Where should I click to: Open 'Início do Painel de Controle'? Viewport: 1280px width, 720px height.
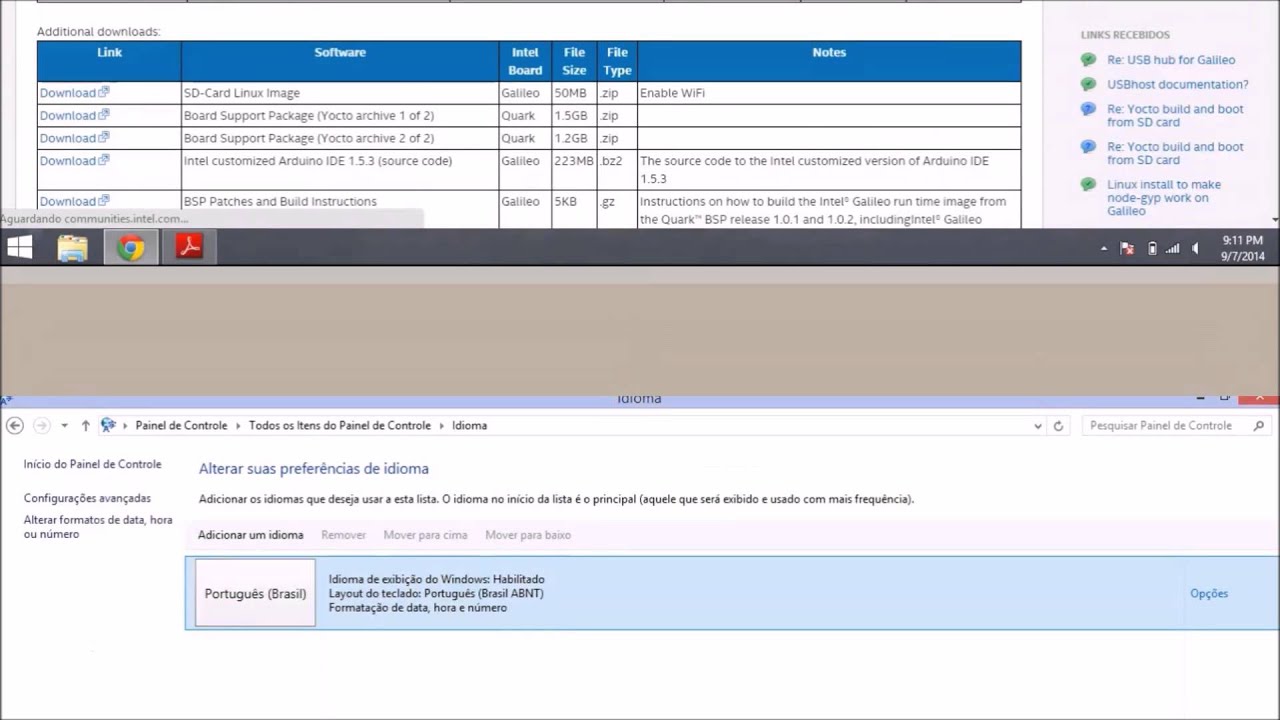coord(93,464)
